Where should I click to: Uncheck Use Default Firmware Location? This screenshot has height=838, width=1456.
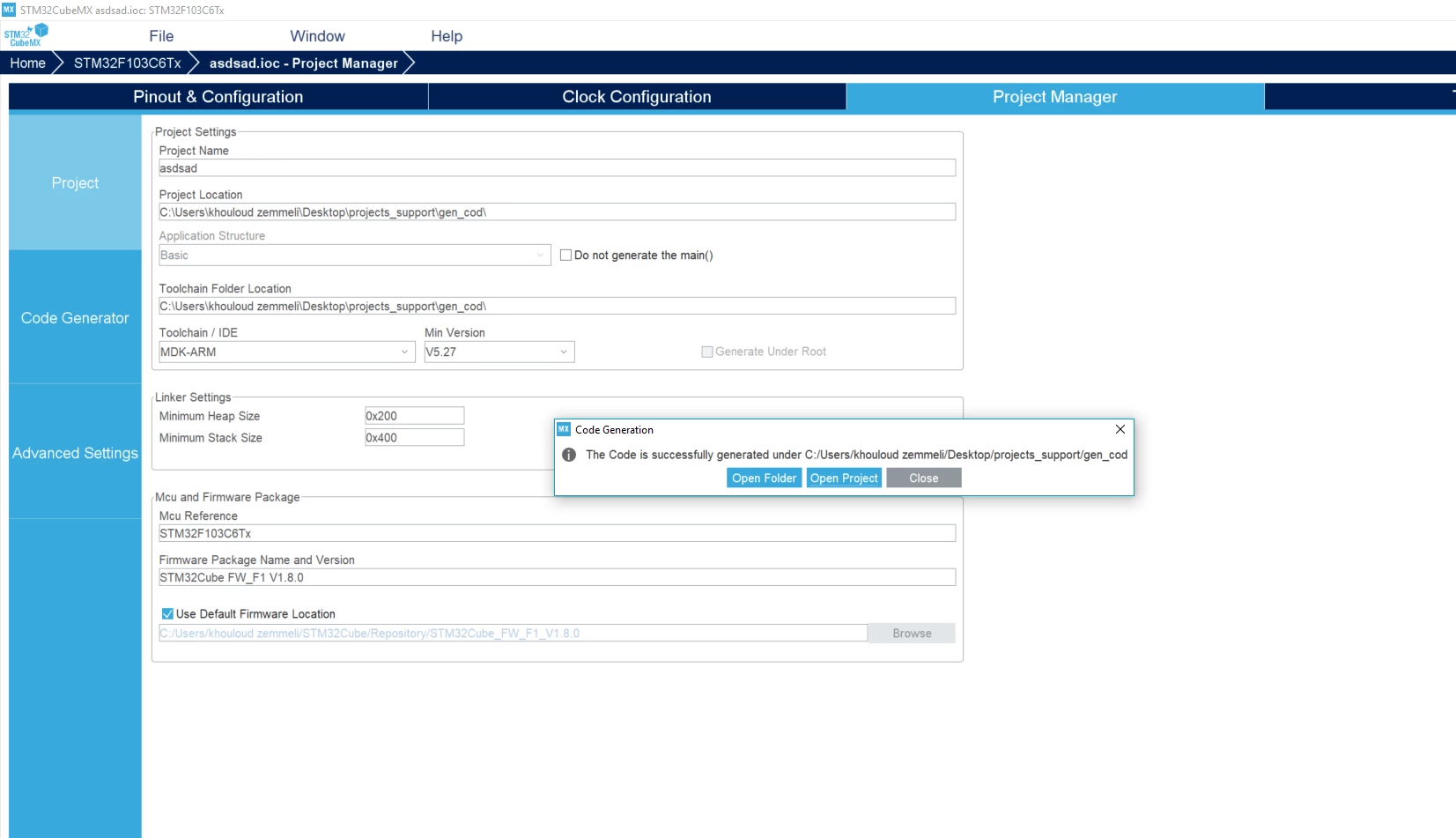pos(167,614)
